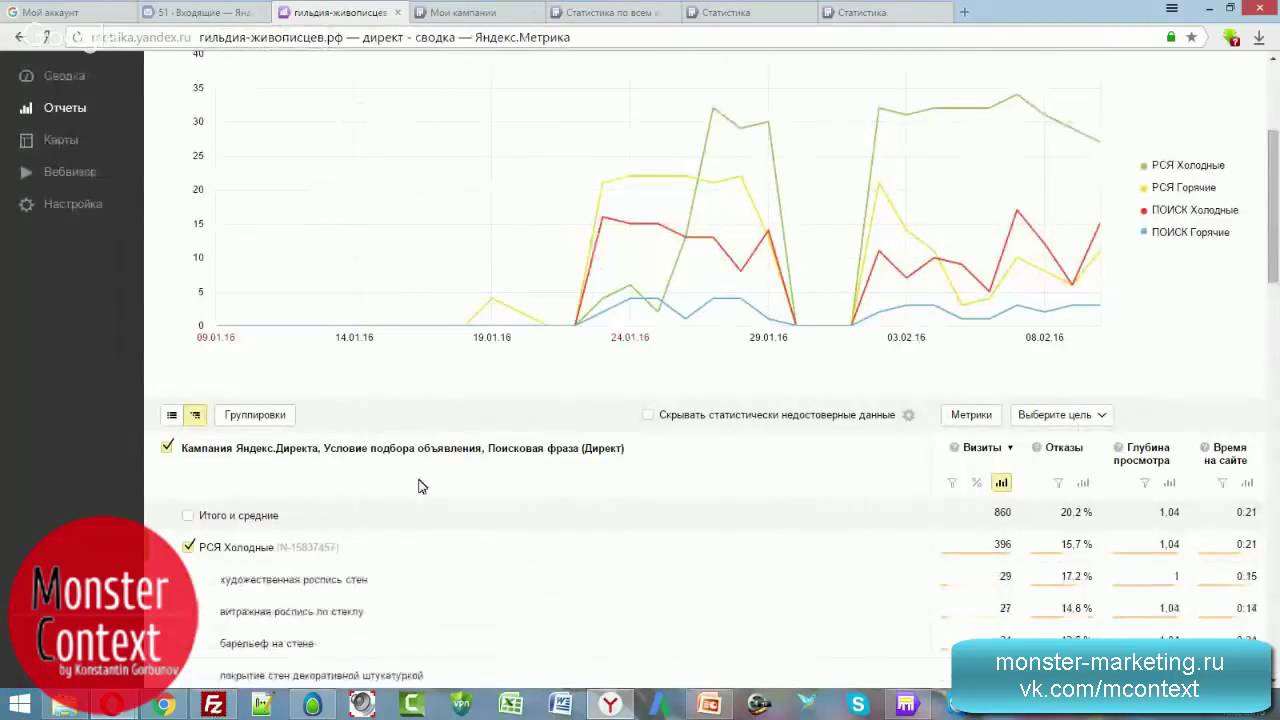Screen dimensions: 1280x720
Task: Click the Отказы chart icon
Action: tap(1083, 483)
